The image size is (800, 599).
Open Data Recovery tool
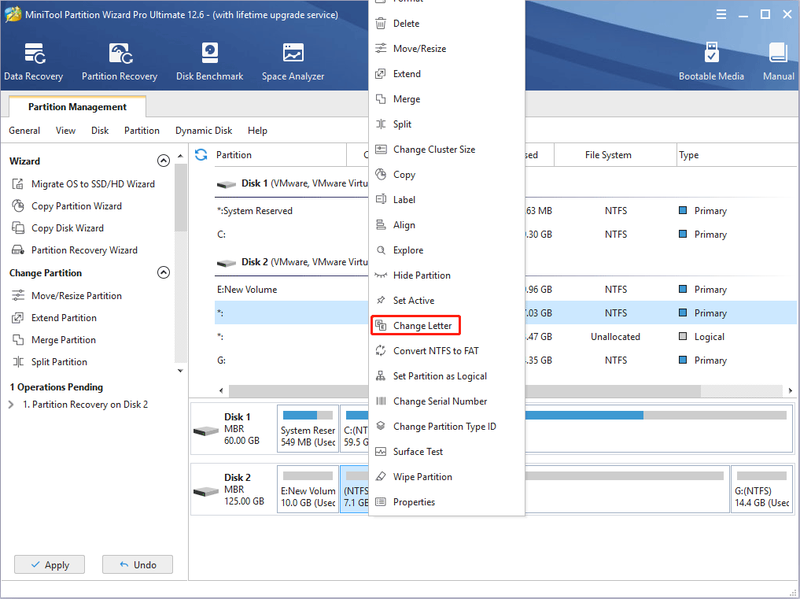[x=34, y=62]
